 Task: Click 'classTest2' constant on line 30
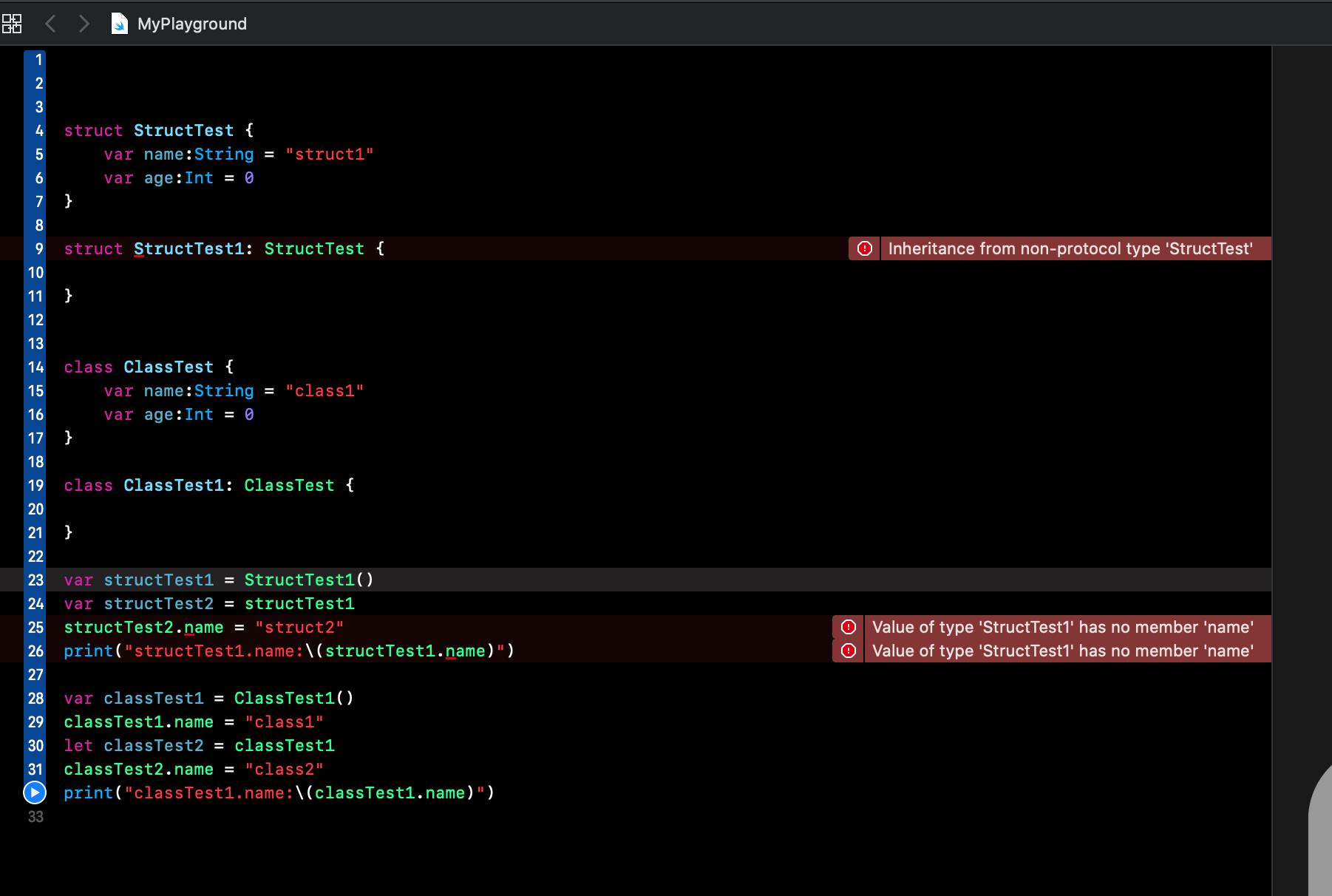(x=153, y=745)
